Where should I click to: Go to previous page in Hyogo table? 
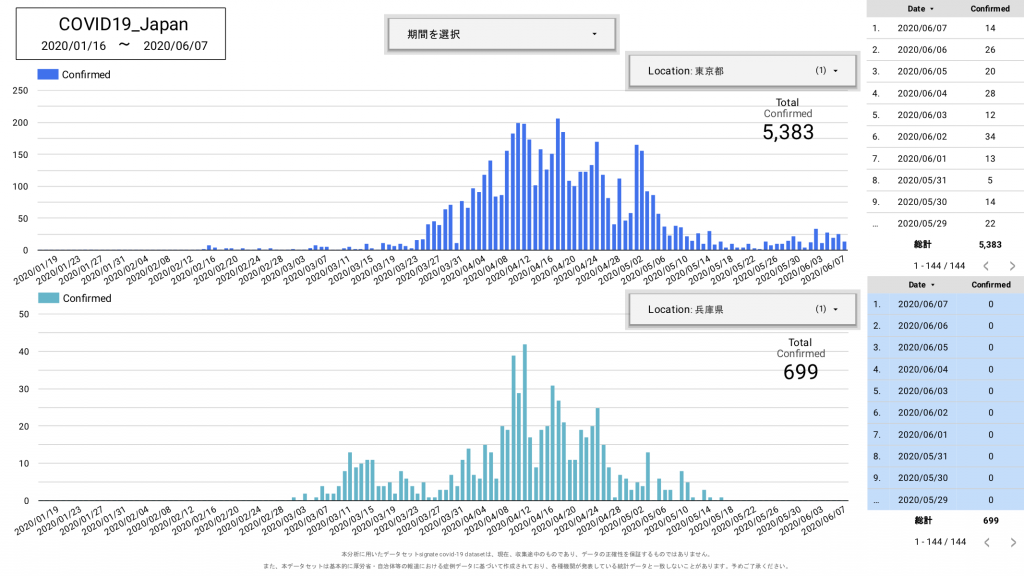point(984,542)
